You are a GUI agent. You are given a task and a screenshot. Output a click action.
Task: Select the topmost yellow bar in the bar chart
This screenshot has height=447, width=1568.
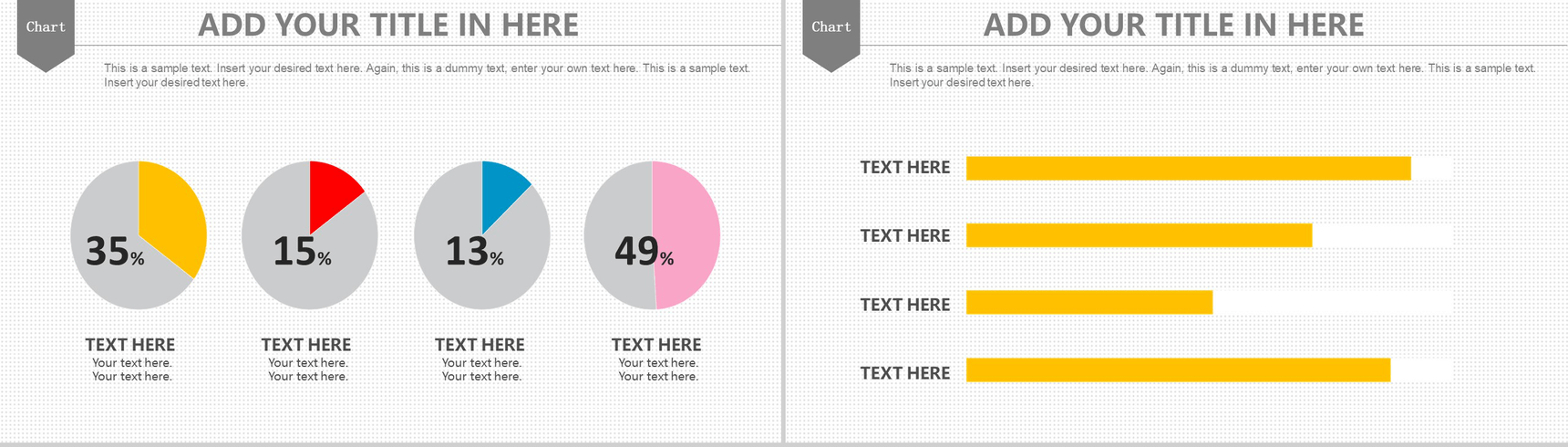coord(1188,168)
